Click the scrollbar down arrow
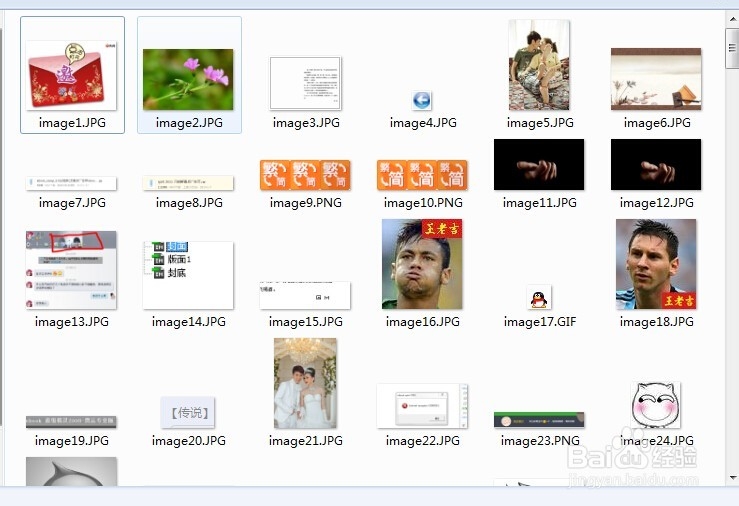Screen dimensions: 739x506 [733, 478]
